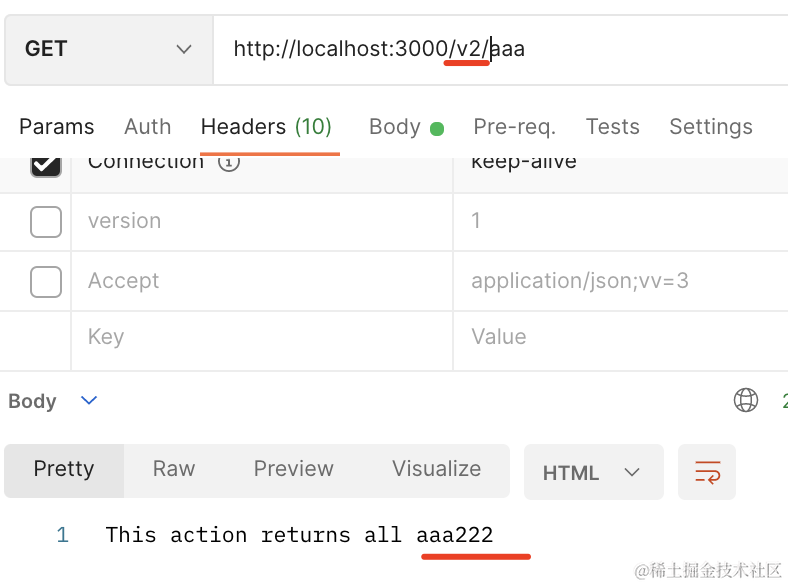The width and height of the screenshot is (788, 586).
Task: Switch to the Params tab
Action: point(57,127)
